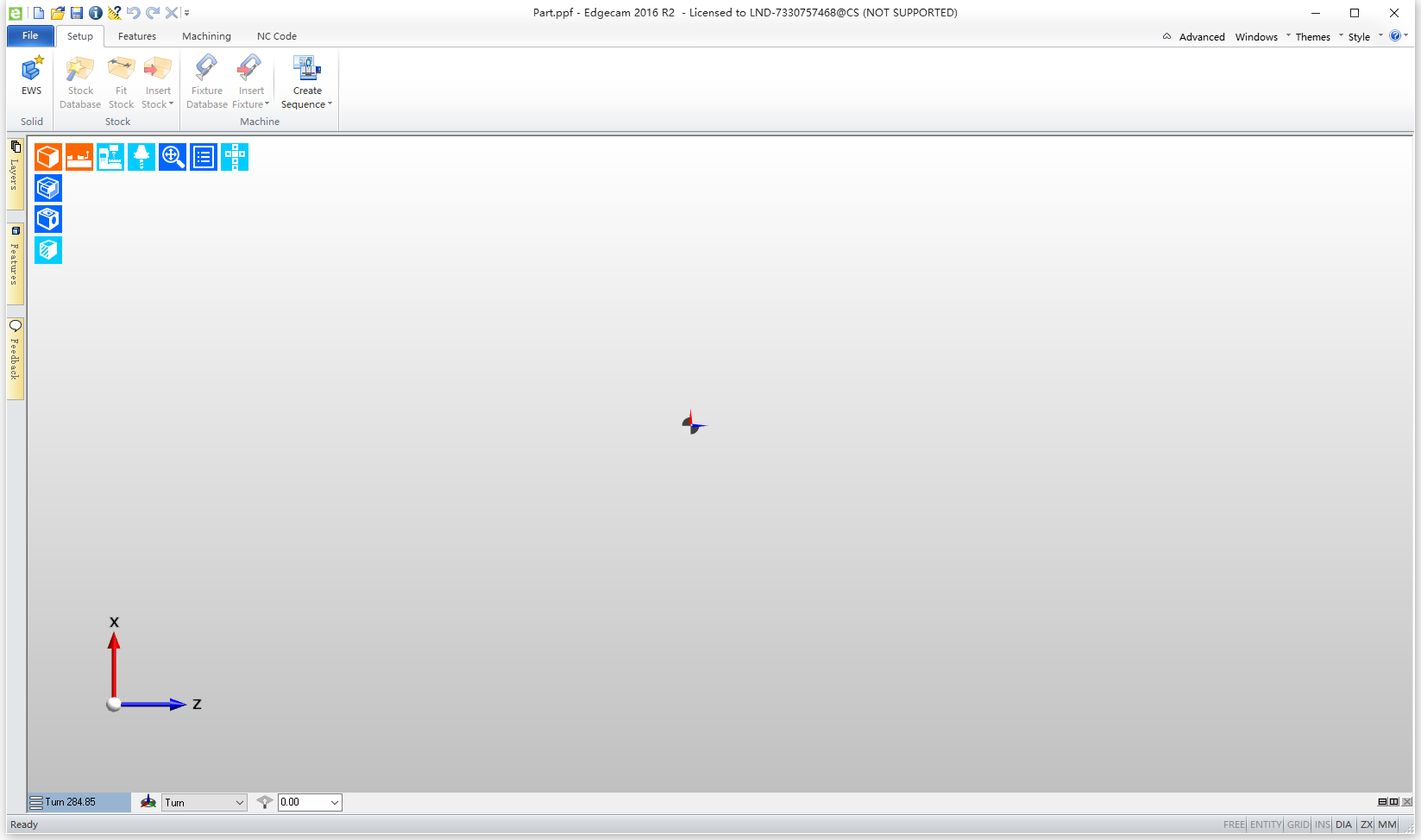The width and height of the screenshot is (1421, 840).
Task: Click the cyan shaded cube render icon
Action: (48, 250)
